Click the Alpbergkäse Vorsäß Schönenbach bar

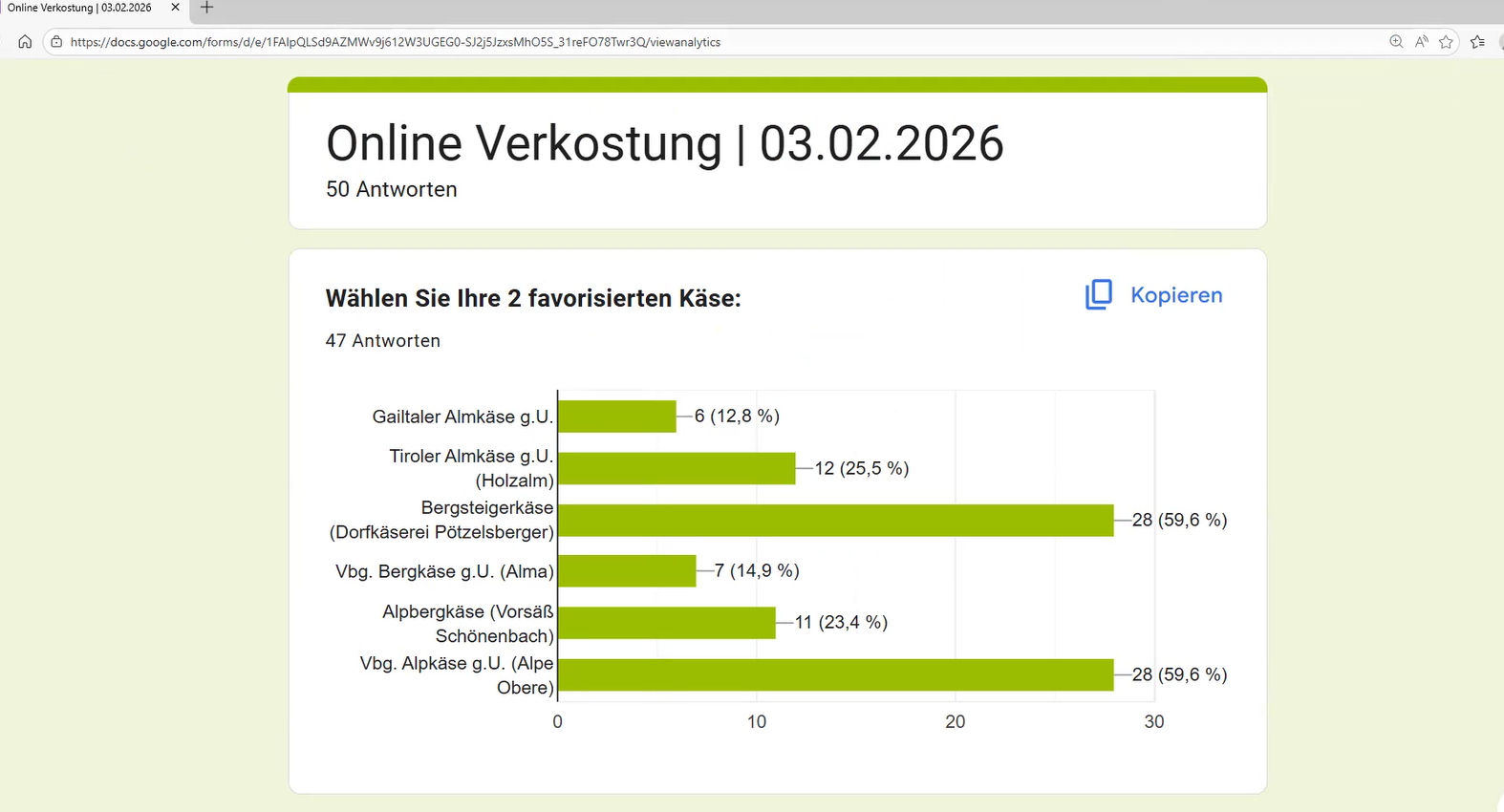coord(666,623)
